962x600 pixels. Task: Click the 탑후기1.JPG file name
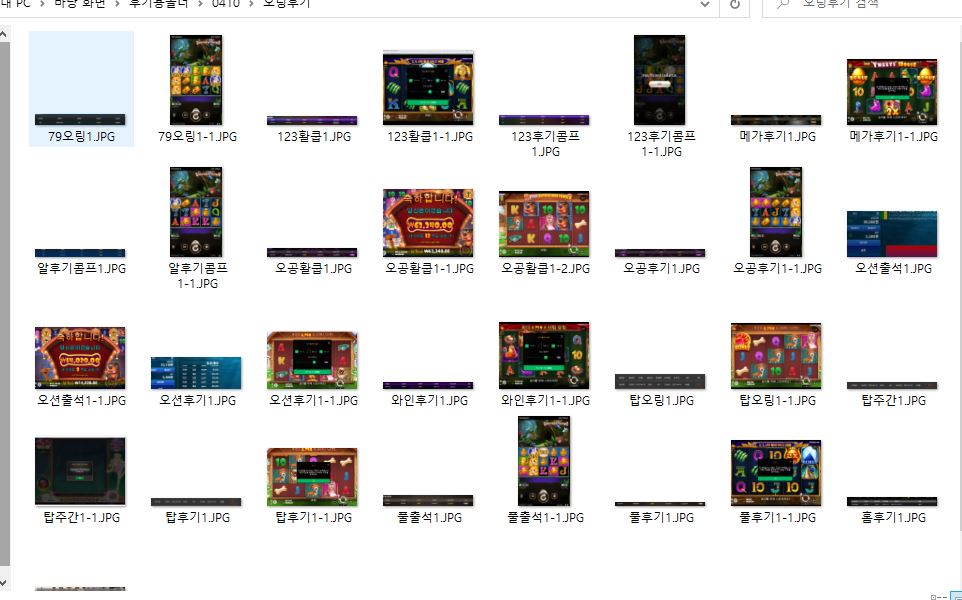pos(198,517)
